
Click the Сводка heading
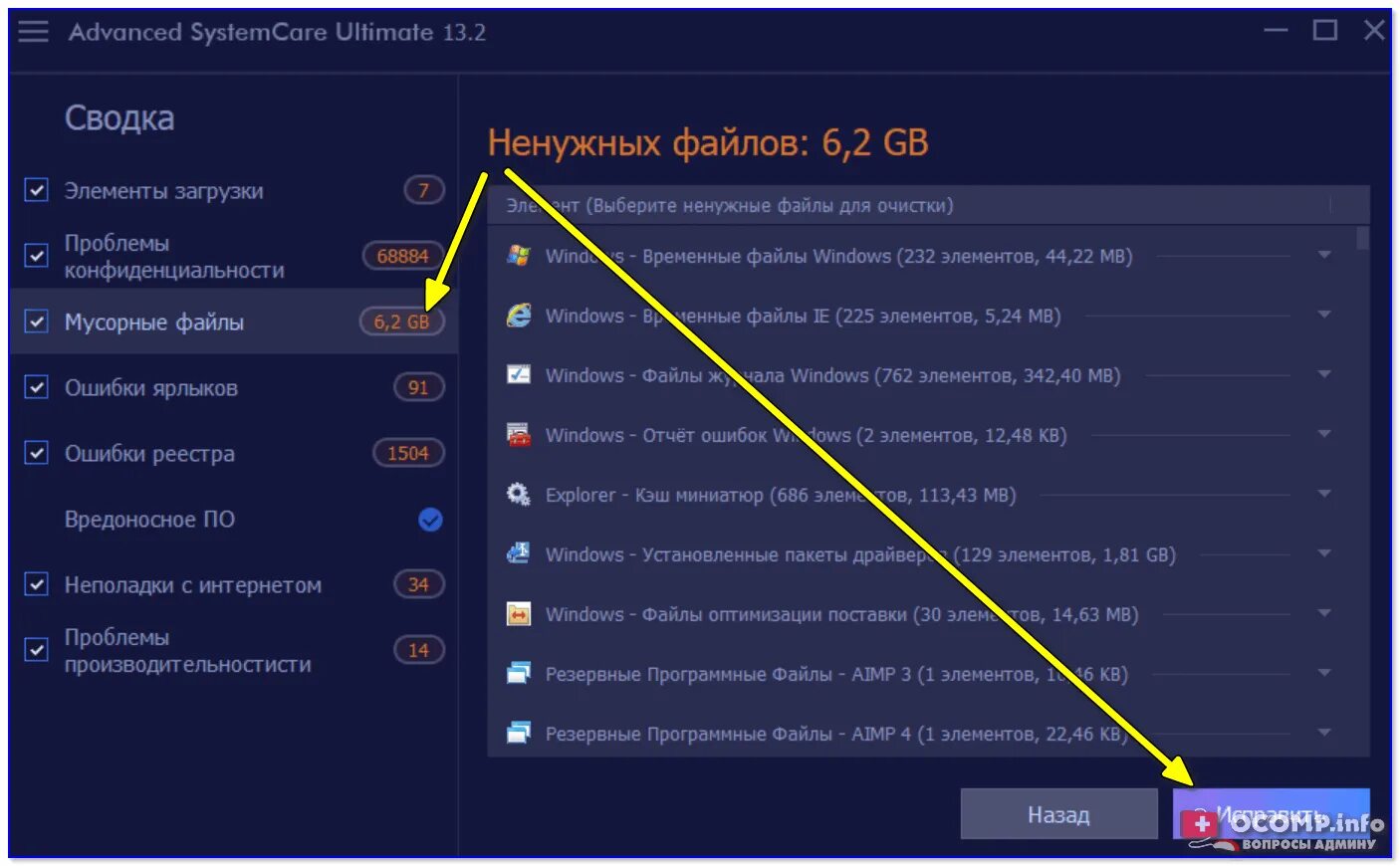[x=119, y=118]
